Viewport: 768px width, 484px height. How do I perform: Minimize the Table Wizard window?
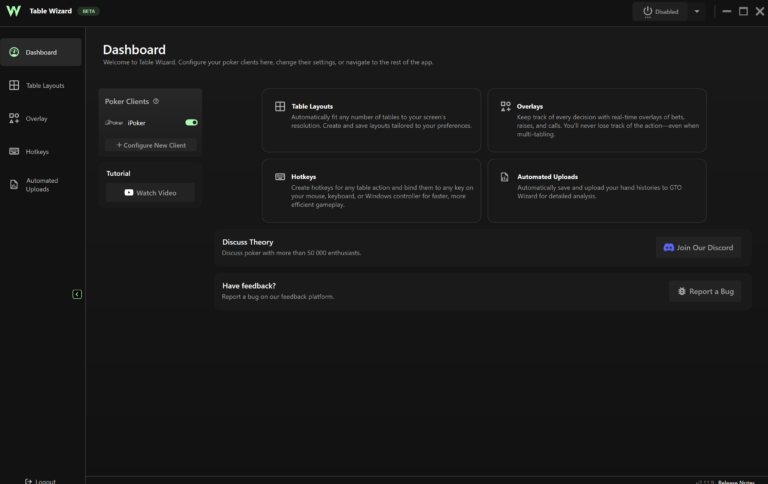726,11
